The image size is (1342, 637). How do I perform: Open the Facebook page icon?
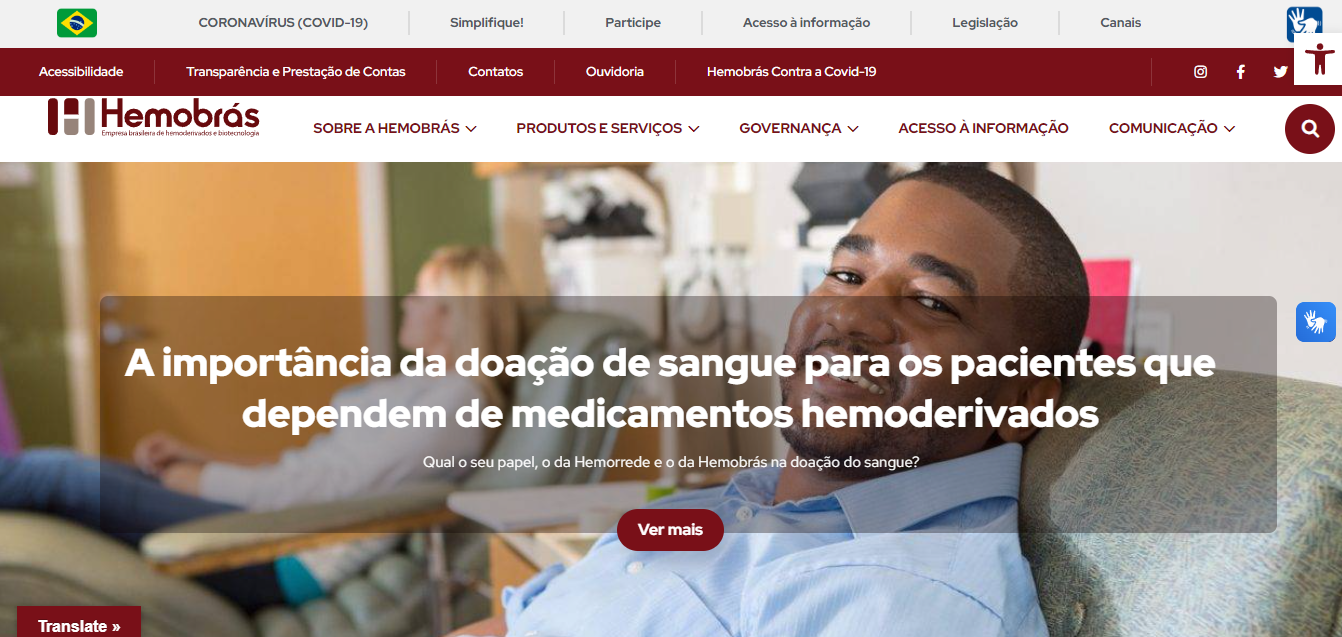click(x=1241, y=71)
